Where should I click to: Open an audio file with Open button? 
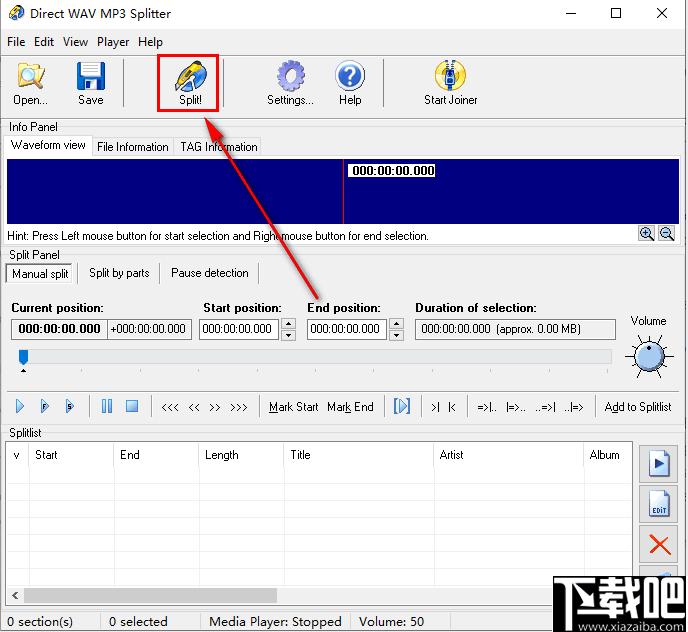tap(30, 83)
